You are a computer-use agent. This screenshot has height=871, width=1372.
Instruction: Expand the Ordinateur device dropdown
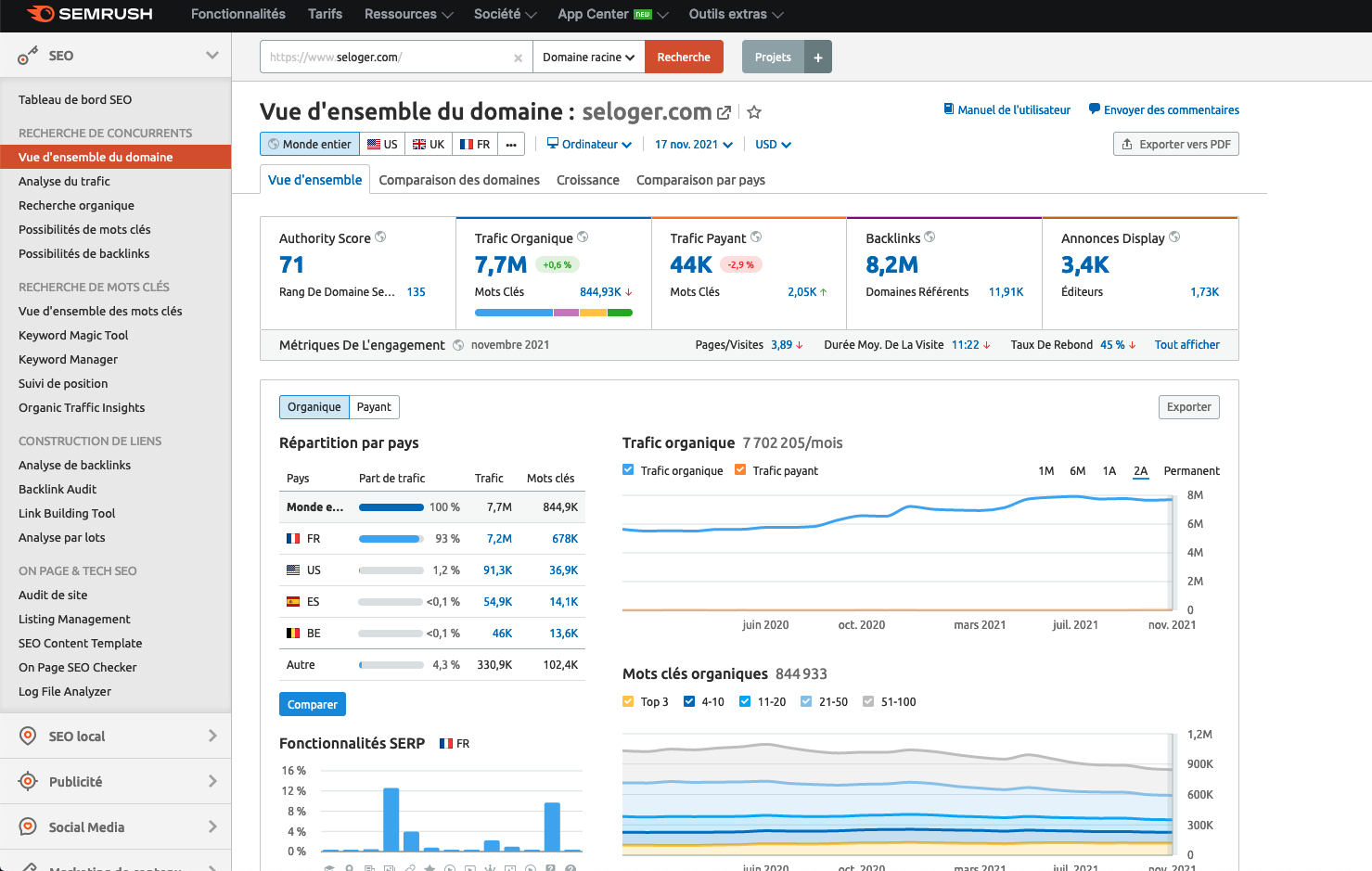(x=589, y=145)
